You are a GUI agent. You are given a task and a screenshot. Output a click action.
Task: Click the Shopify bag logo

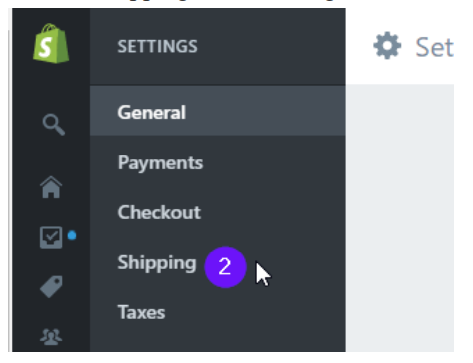(x=51, y=43)
